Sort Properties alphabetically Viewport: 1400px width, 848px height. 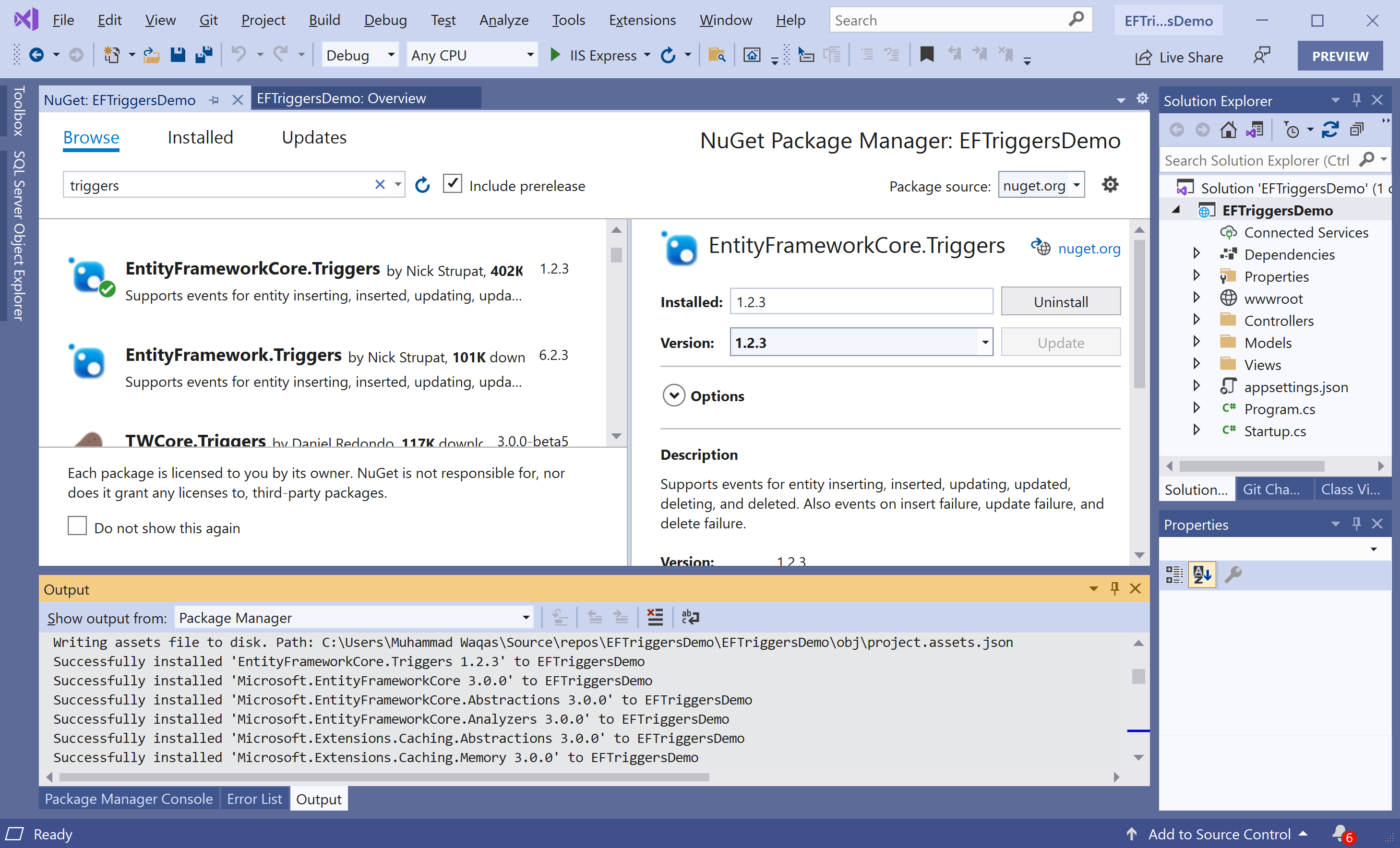[x=1202, y=575]
